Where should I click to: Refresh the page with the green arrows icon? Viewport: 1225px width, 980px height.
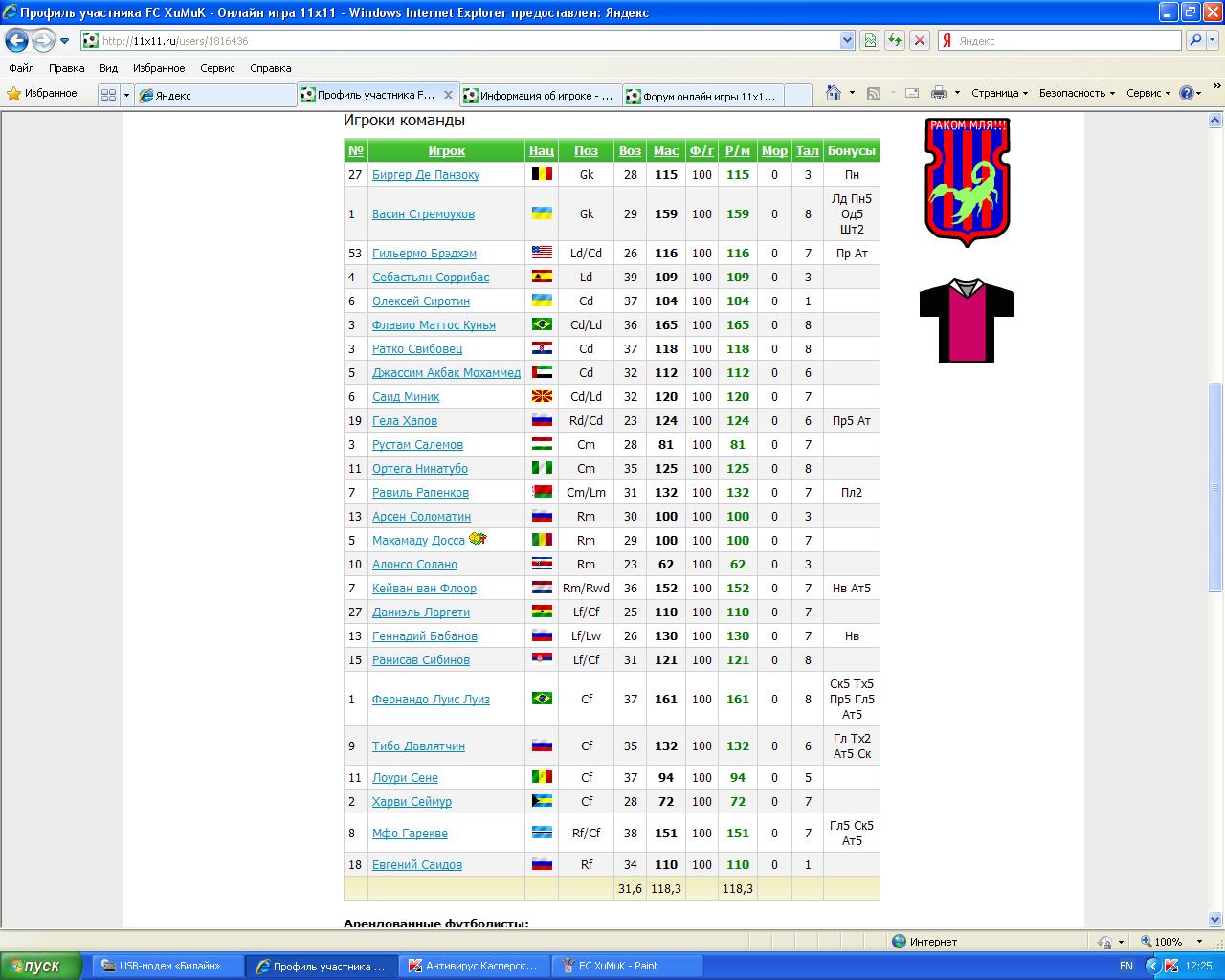tap(895, 40)
